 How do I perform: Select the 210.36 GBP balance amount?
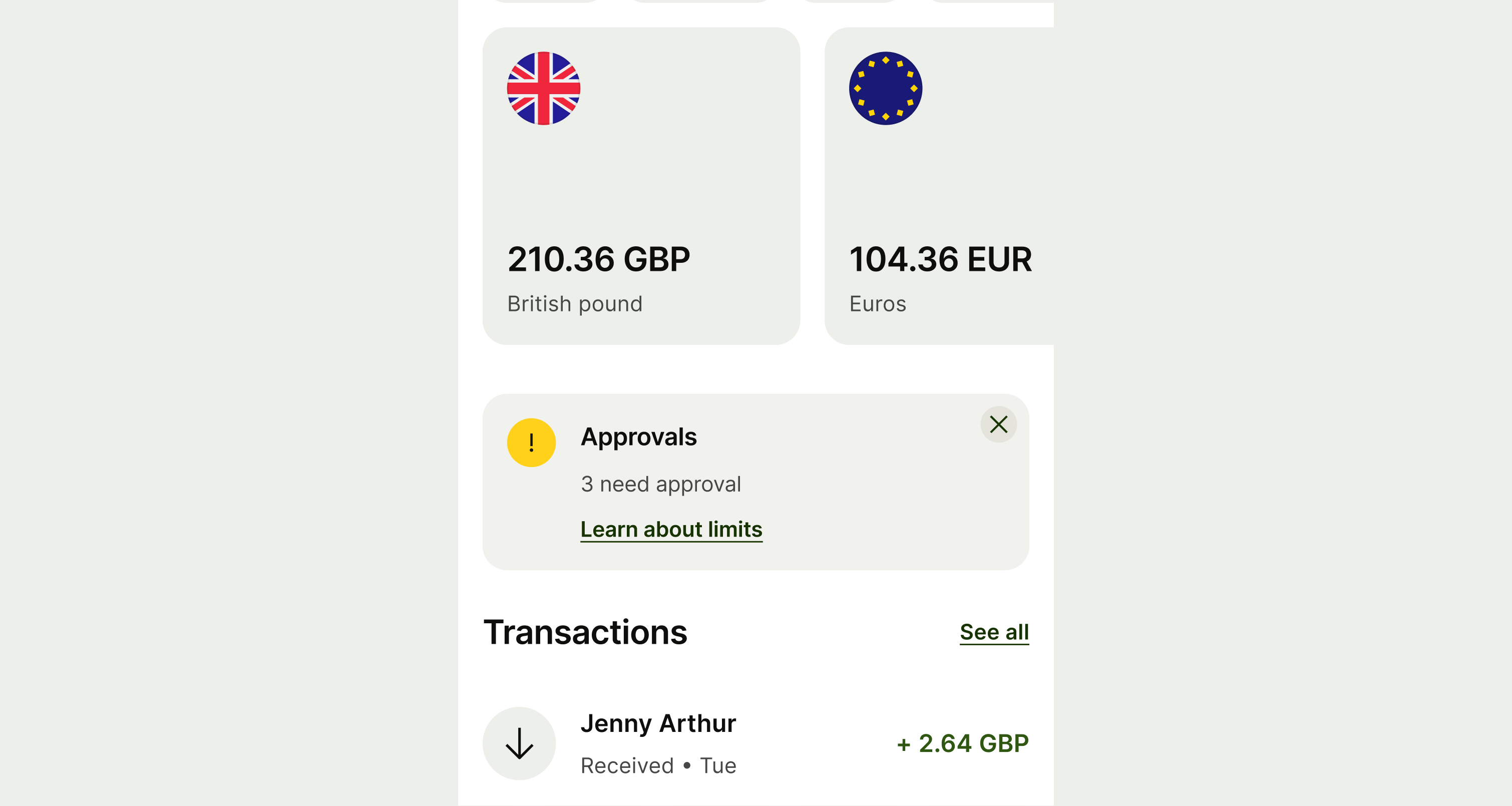click(x=599, y=259)
